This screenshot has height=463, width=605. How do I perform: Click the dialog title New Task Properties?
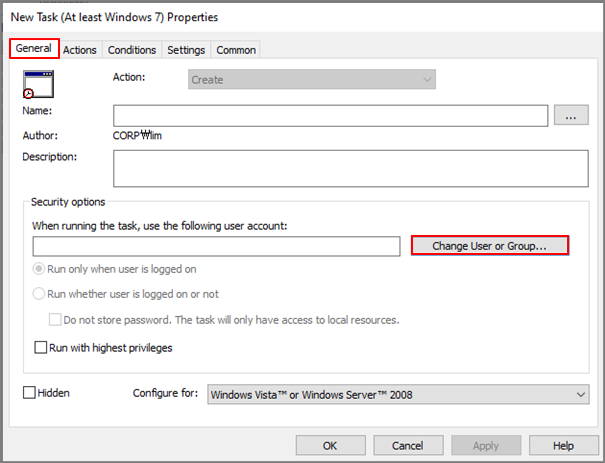click(x=114, y=17)
